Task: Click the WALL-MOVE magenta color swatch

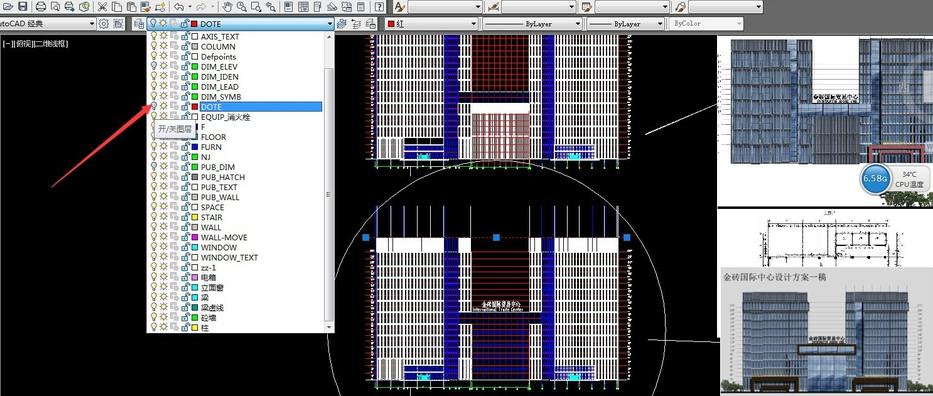Action: [195, 237]
